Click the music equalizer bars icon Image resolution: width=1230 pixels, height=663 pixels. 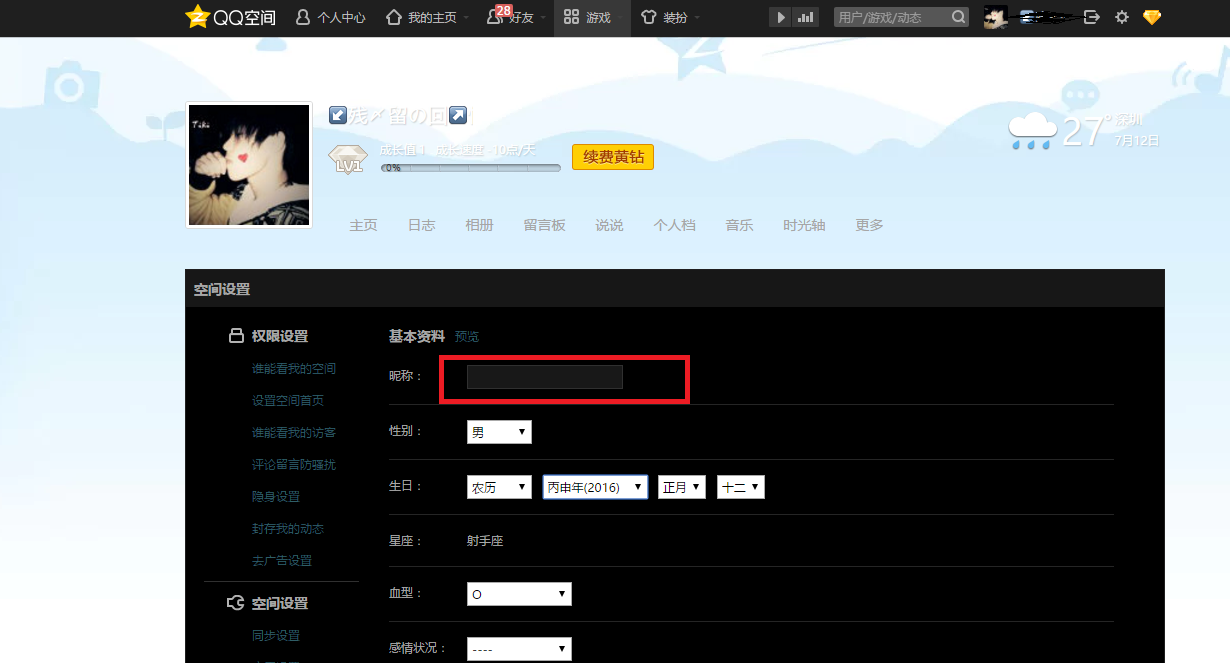tap(806, 17)
